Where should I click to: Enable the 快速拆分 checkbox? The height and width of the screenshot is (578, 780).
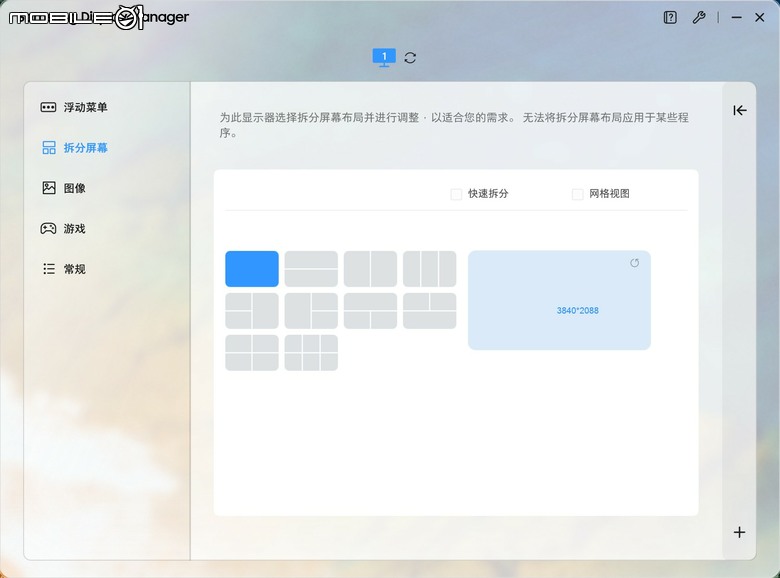click(x=456, y=194)
